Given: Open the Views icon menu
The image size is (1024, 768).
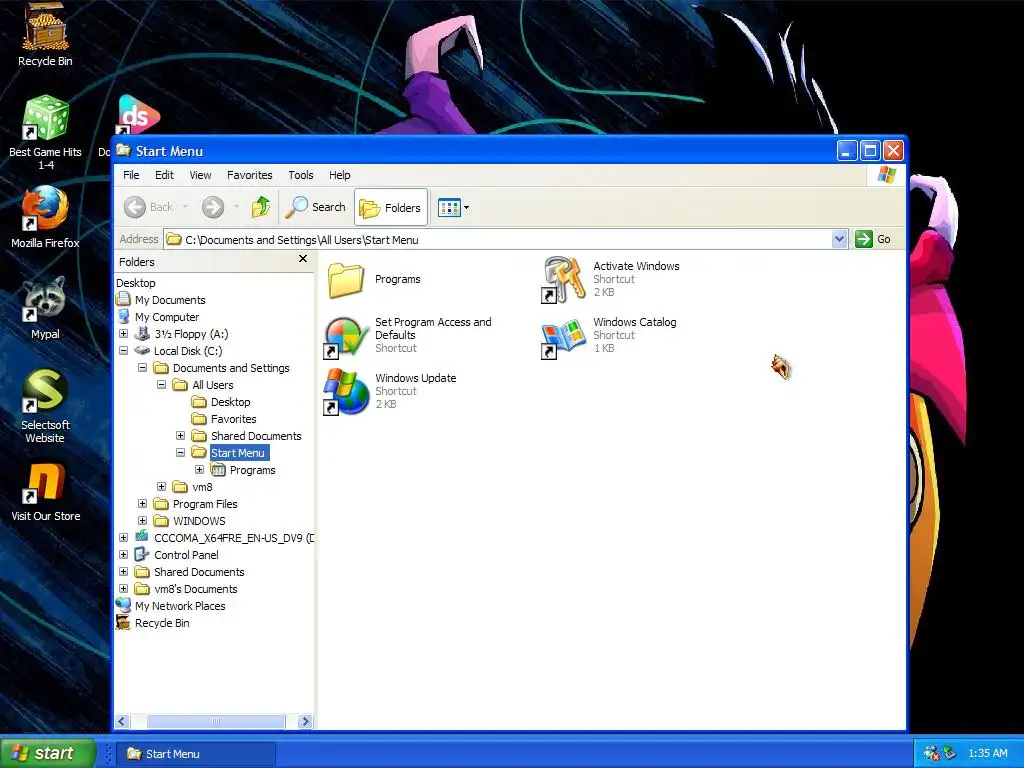Looking at the screenshot, I should point(453,208).
